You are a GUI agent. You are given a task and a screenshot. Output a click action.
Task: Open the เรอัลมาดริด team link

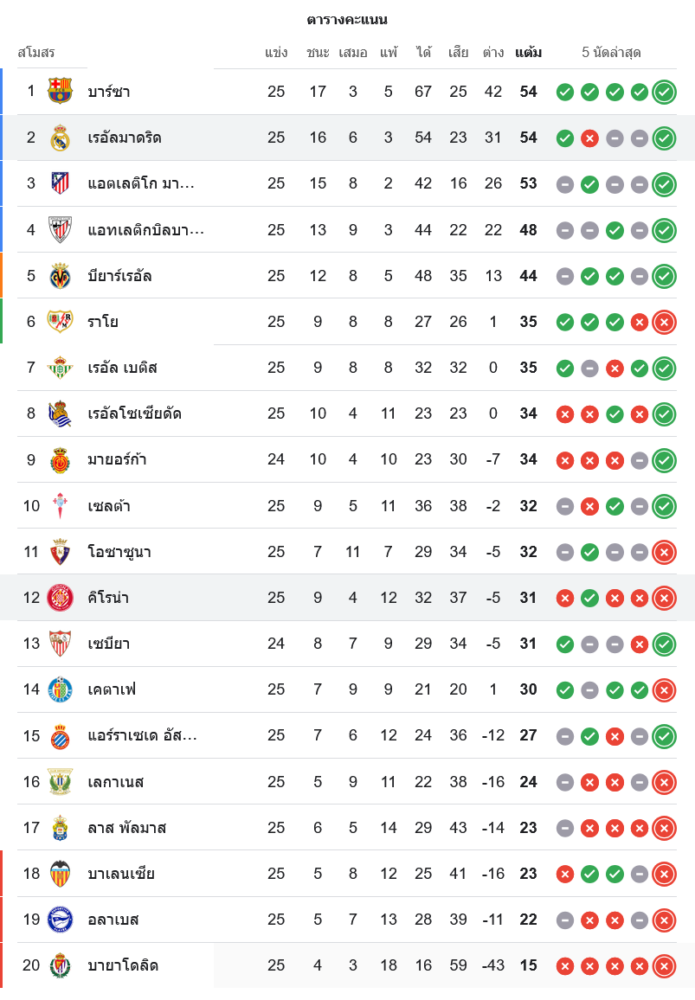pyautogui.click(x=125, y=138)
